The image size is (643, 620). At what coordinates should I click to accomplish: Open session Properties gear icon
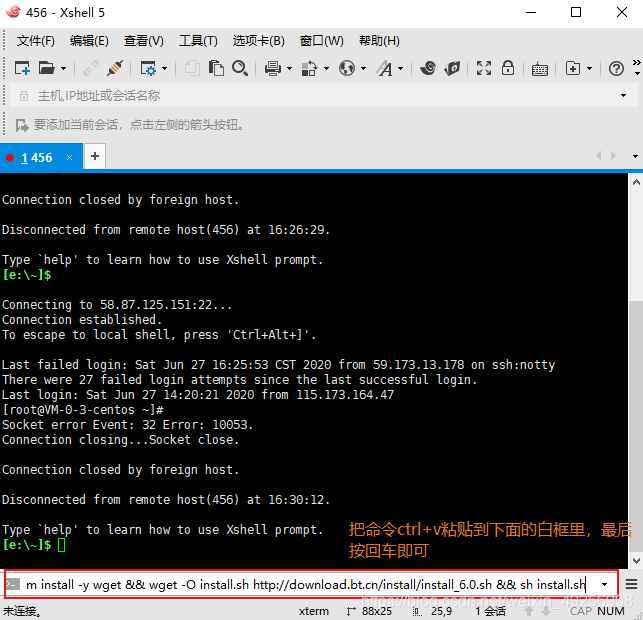148,68
